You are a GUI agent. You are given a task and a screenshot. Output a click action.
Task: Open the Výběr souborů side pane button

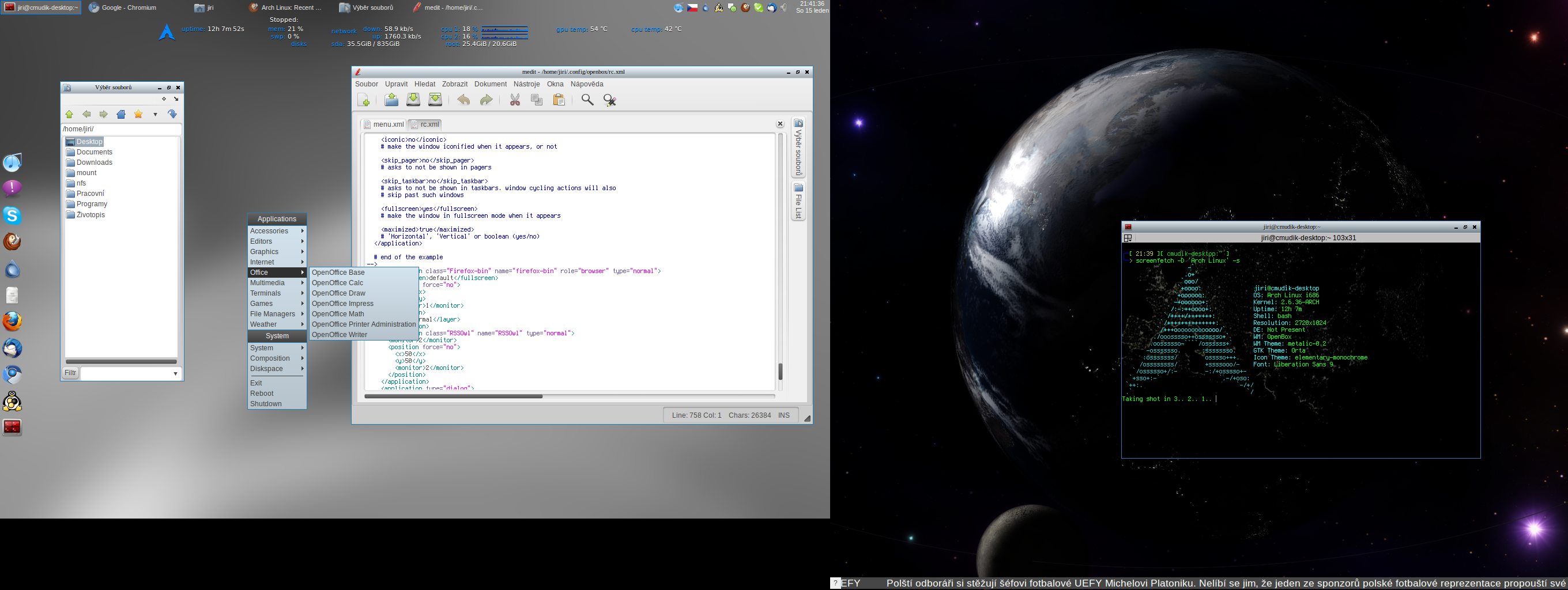click(x=798, y=146)
